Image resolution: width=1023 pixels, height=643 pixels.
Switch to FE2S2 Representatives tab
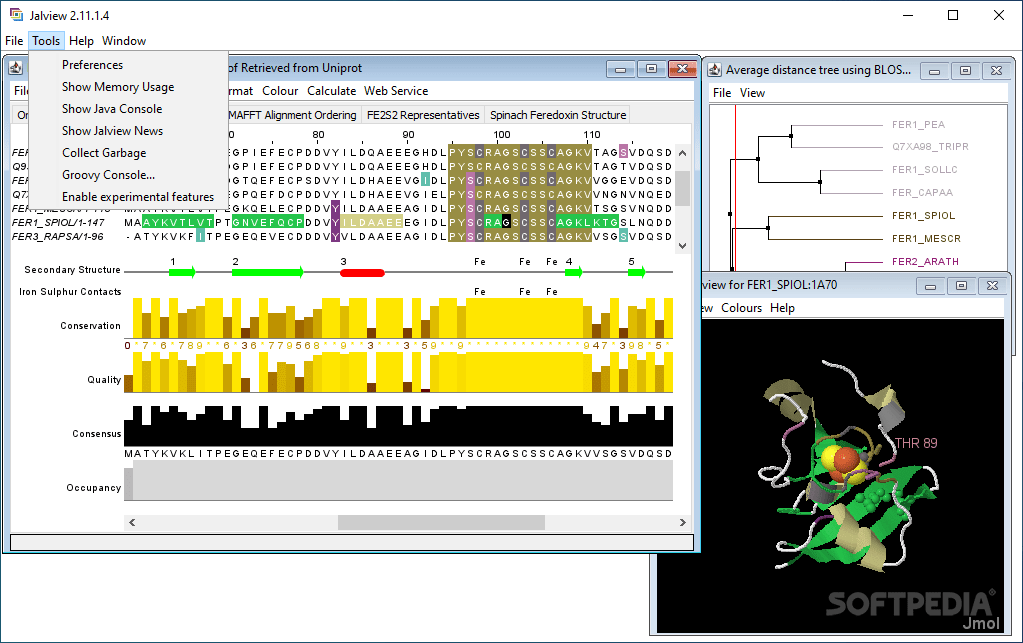point(423,115)
